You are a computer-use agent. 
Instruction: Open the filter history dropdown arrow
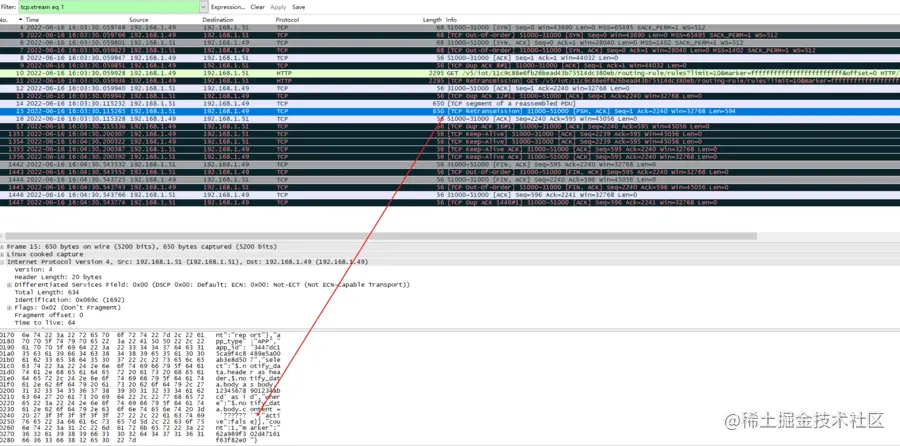point(204,7)
